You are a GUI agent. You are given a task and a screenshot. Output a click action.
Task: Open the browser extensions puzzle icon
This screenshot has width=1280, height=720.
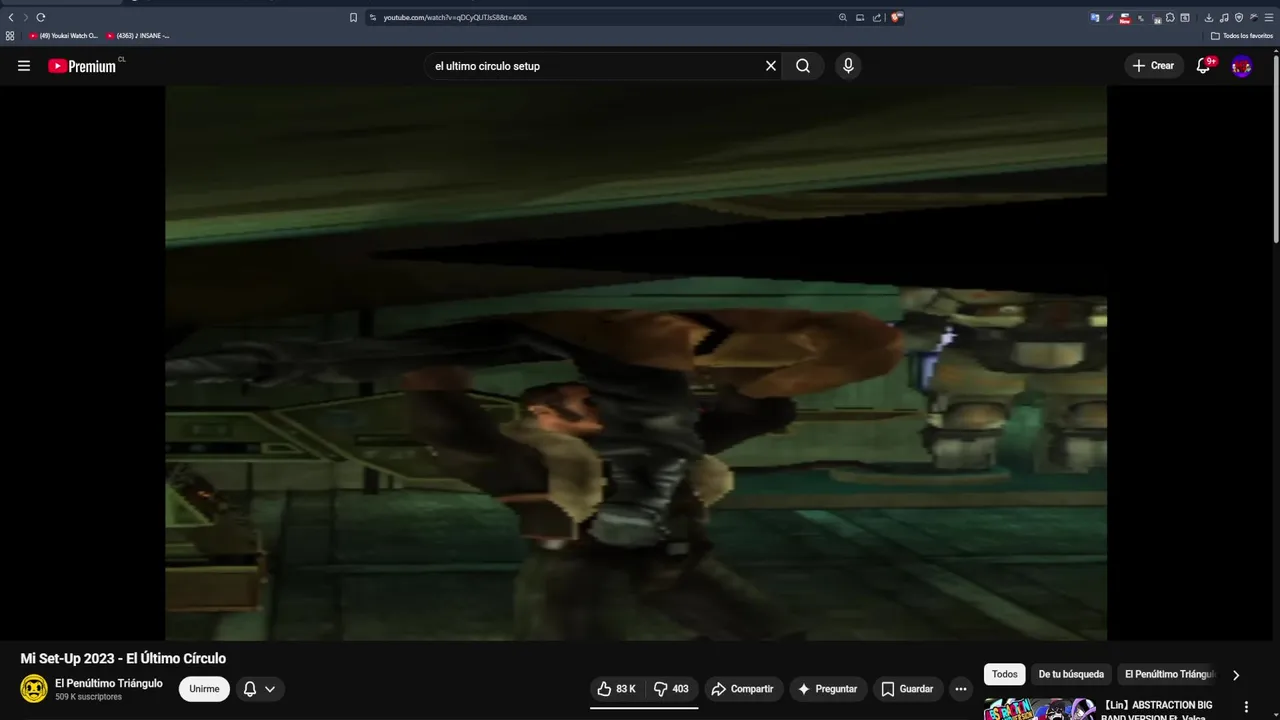tap(1170, 17)
